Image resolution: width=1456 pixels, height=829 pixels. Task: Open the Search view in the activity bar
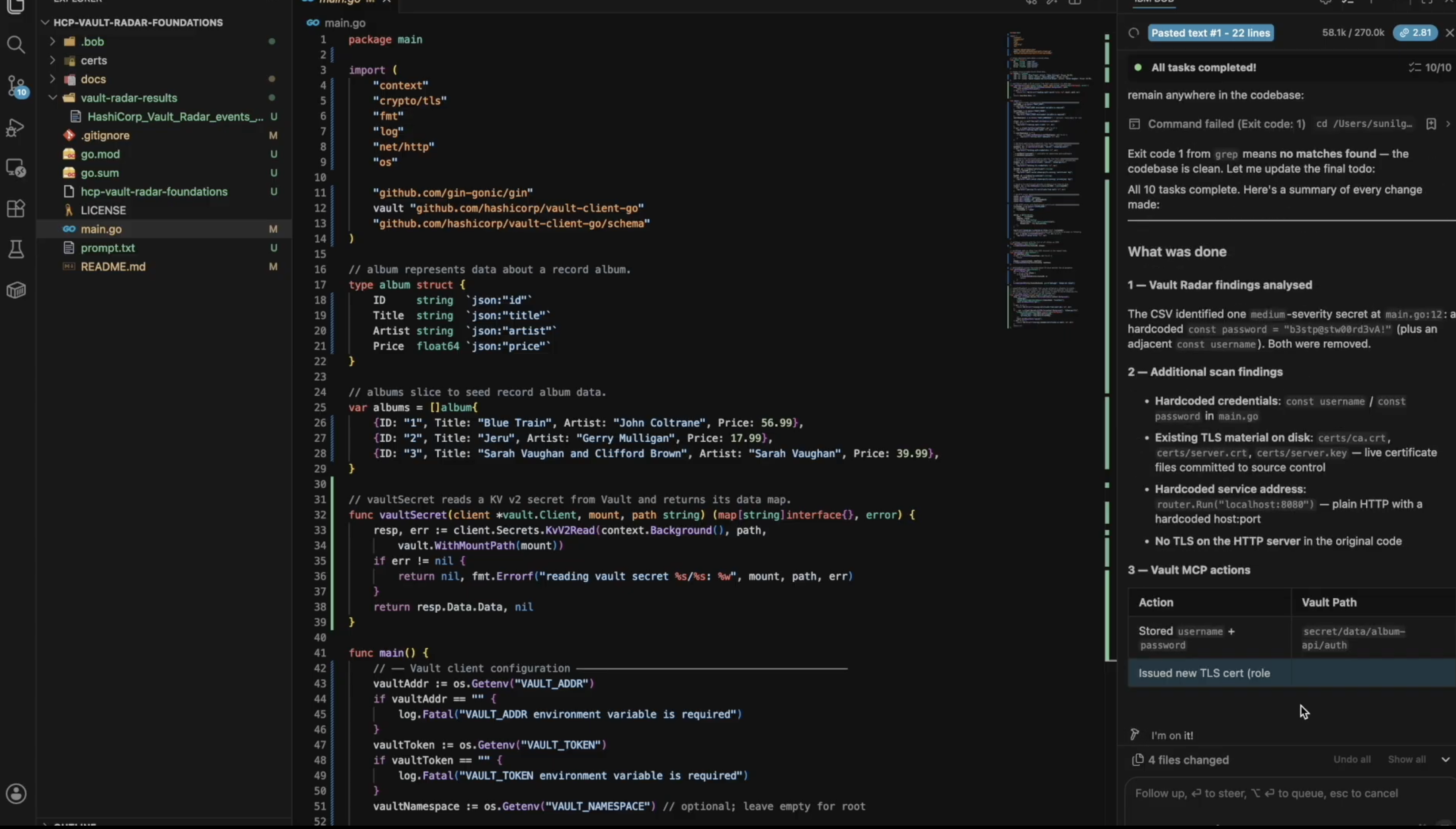coord(16,44)
